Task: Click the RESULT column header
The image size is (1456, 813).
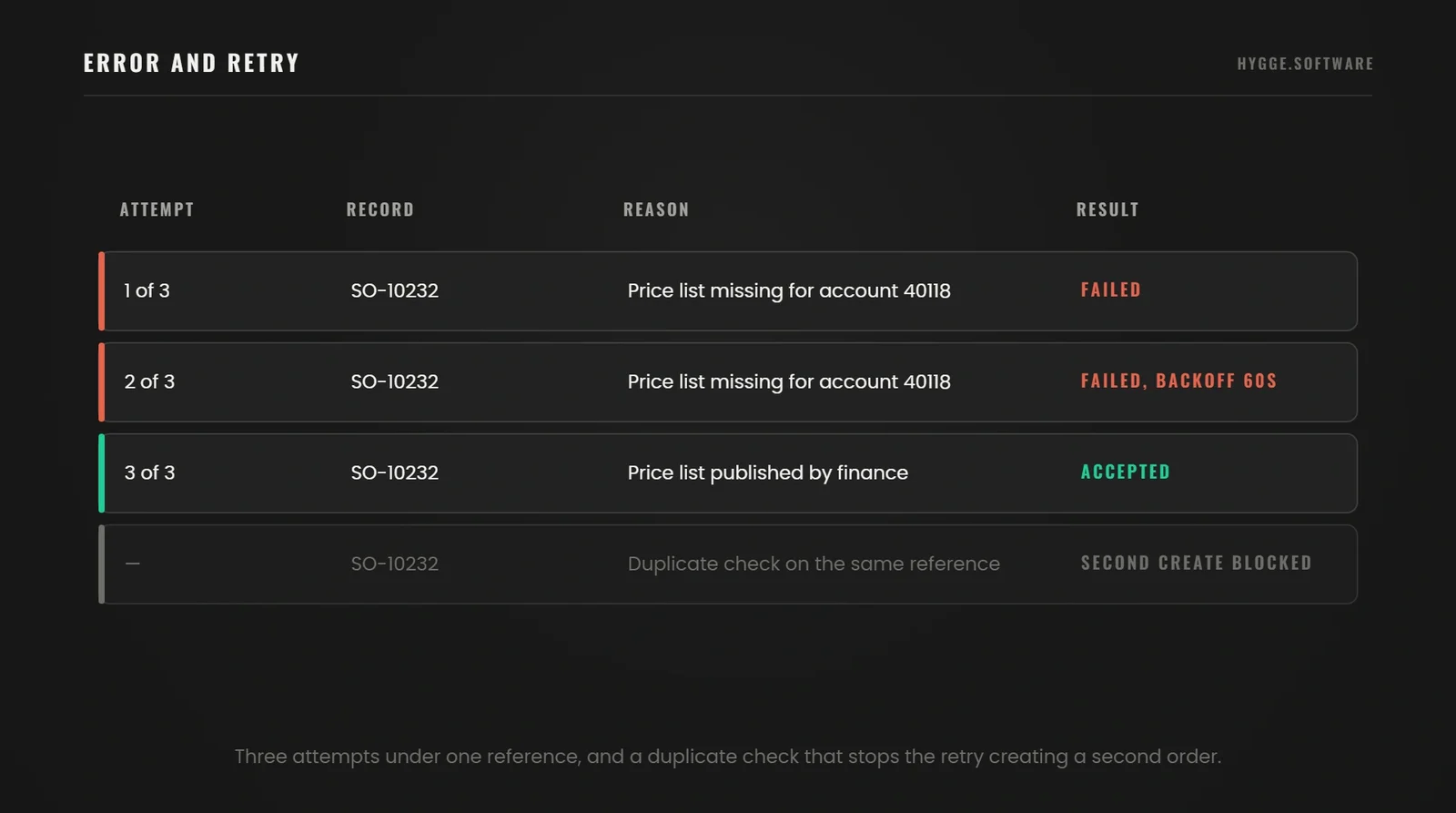Action: tap(1107, 209)
